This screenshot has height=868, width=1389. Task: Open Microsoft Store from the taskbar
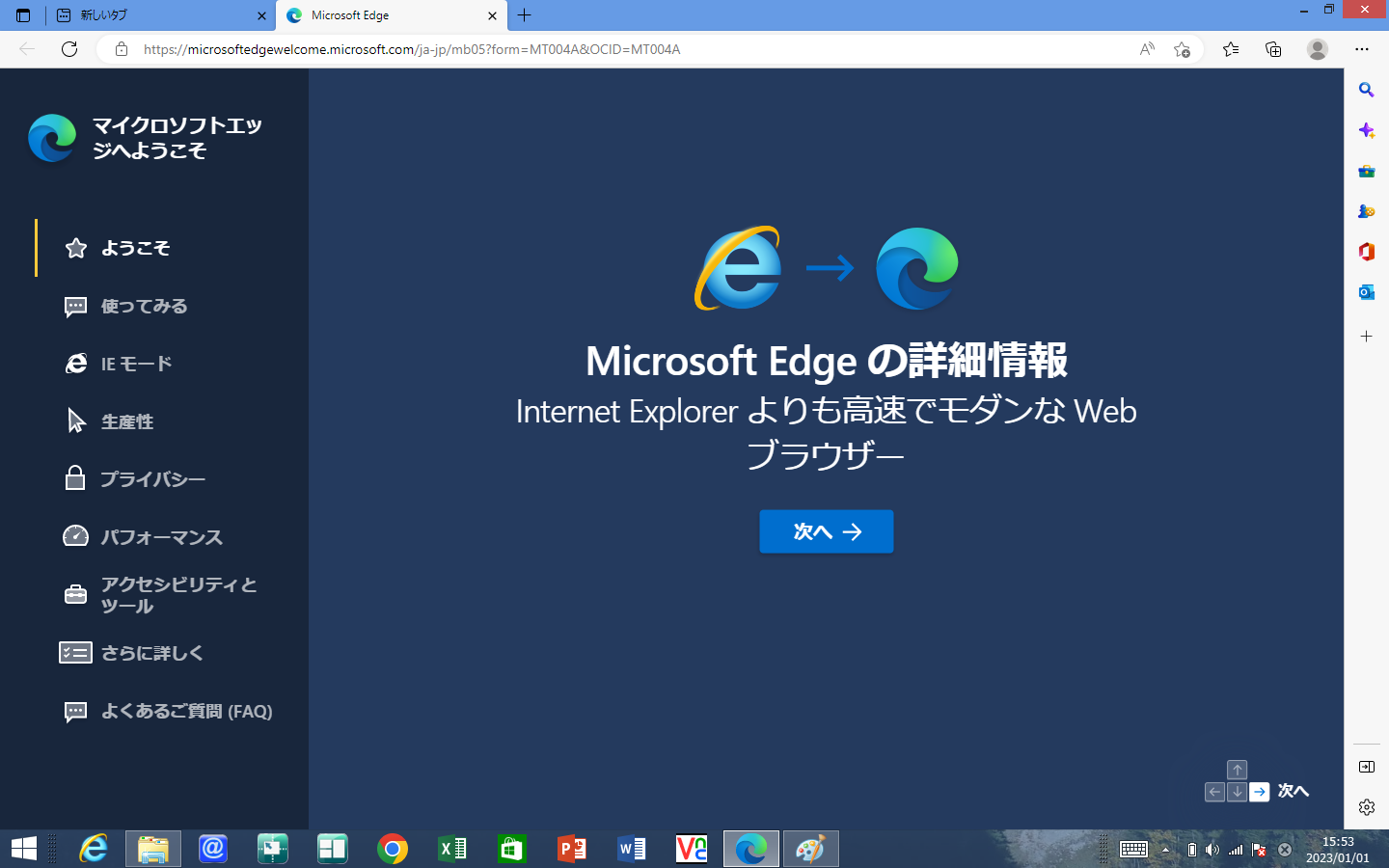pyautogui.click(x=512, y=849)
